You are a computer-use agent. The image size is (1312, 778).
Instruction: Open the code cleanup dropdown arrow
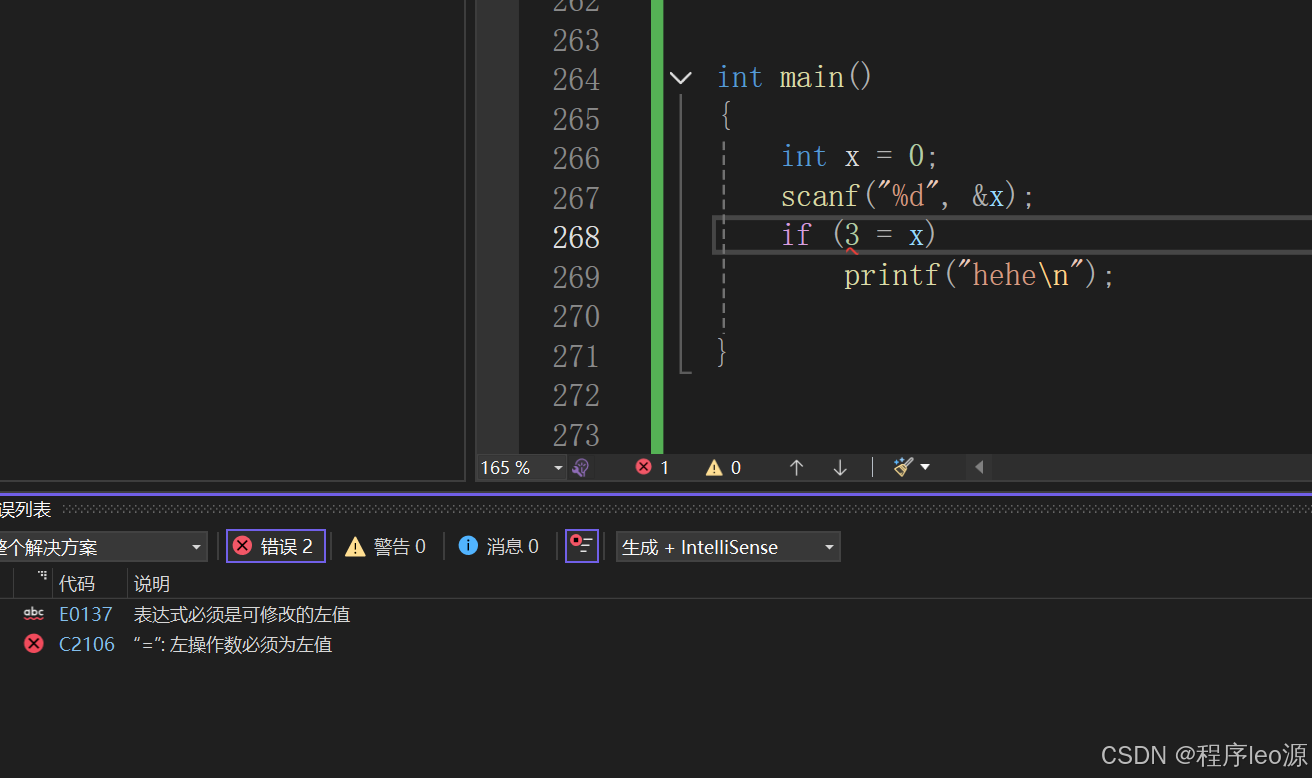click(925, 467)
